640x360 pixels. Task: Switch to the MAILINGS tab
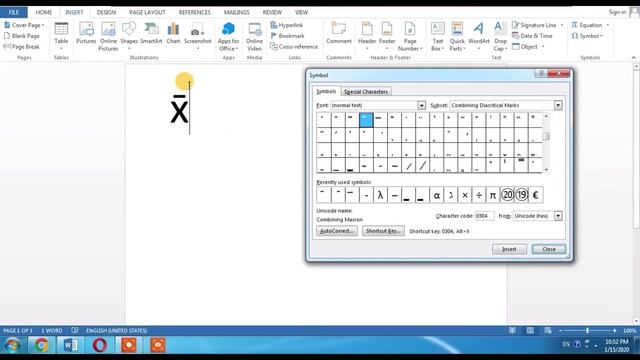click(x=237, y=12)
